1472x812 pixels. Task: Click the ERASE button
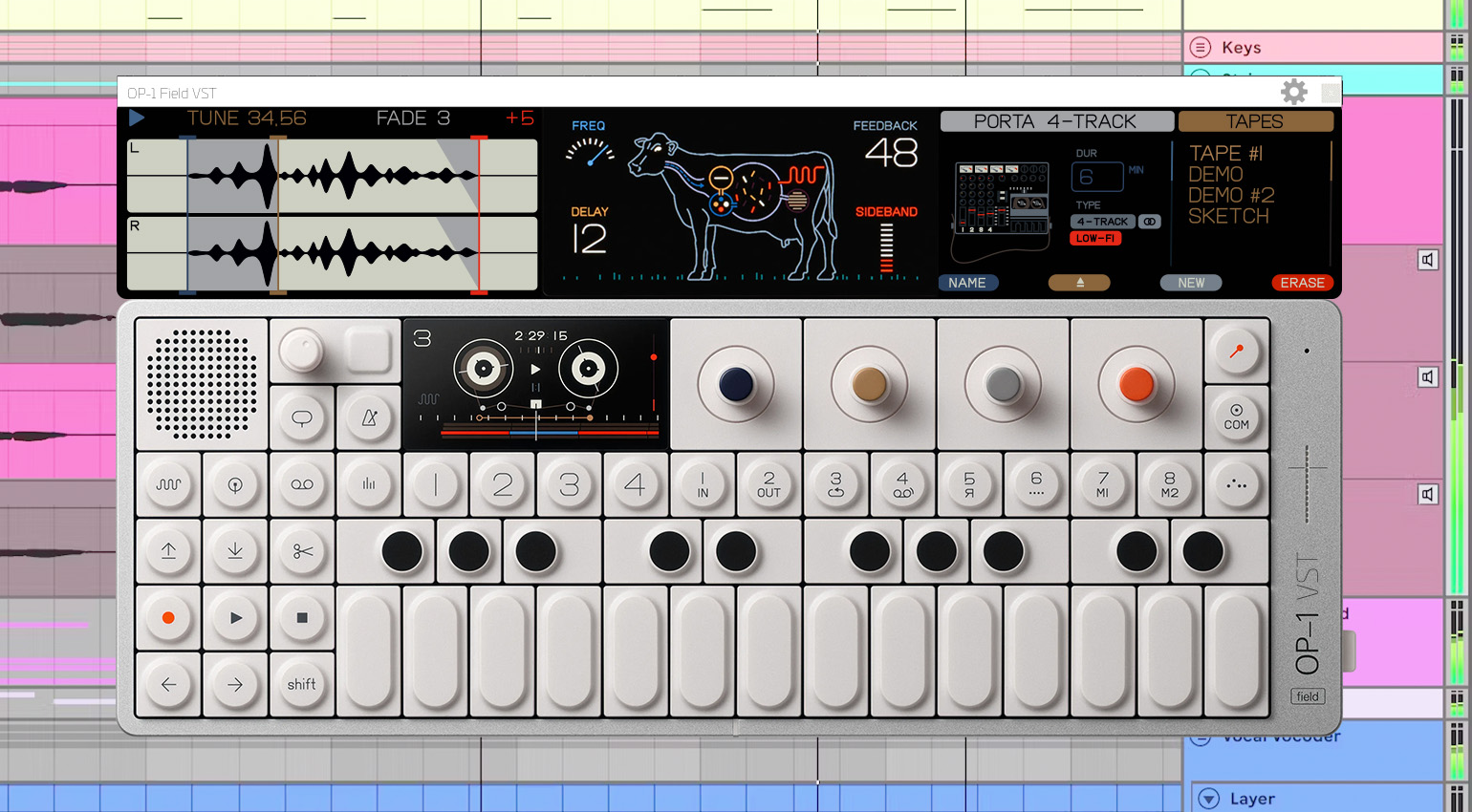(1303, 283)
